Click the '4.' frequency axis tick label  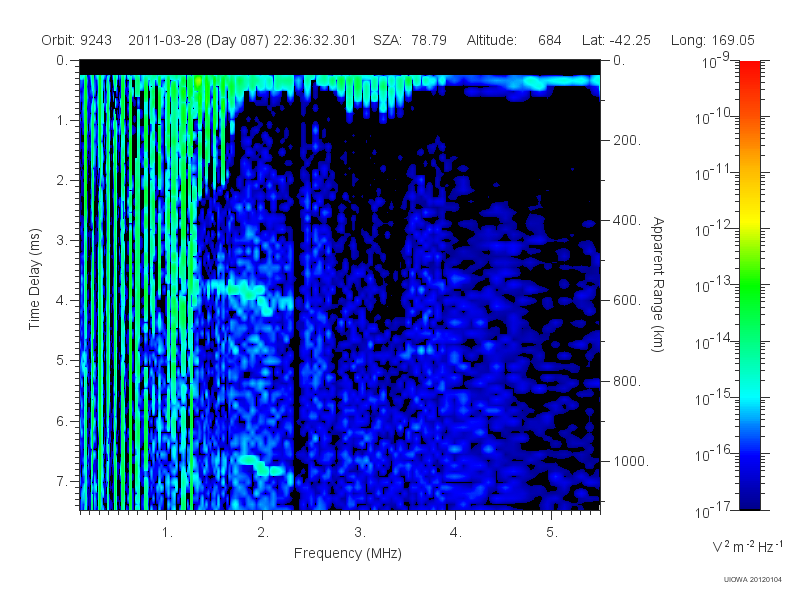point(456,533)
